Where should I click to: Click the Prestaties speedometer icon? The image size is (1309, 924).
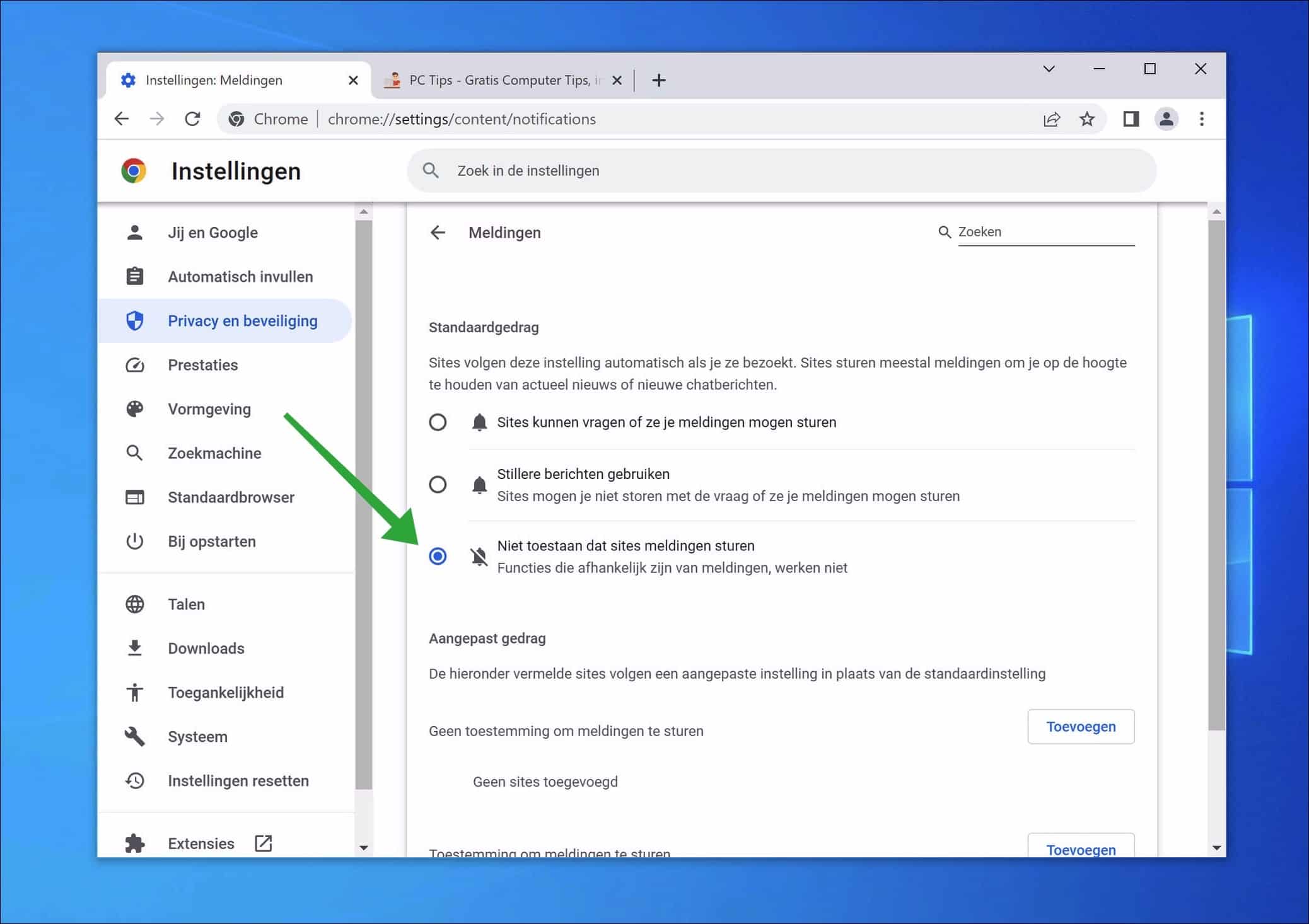(x=134, y=364)
